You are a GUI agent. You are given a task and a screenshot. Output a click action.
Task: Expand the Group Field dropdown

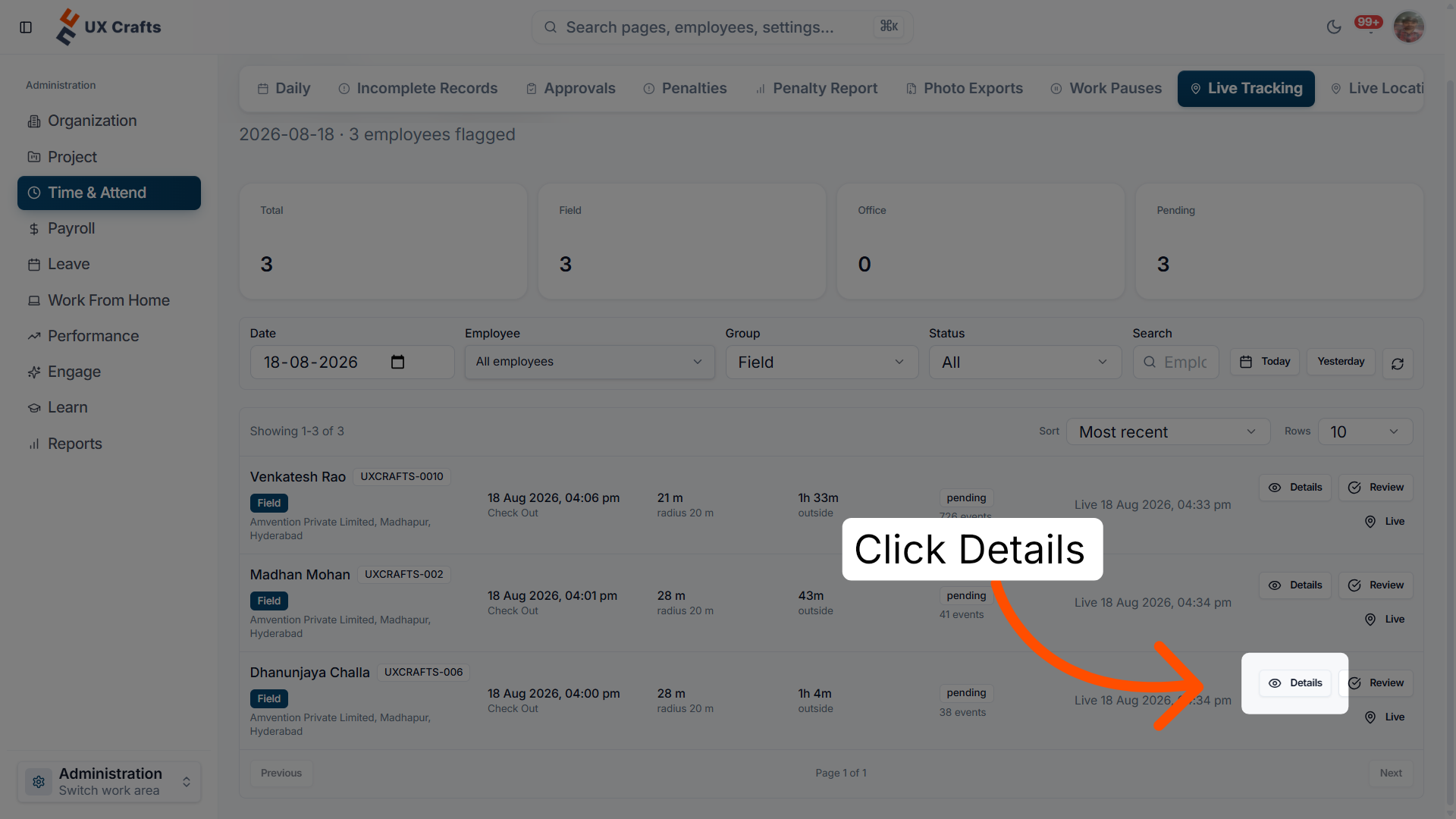click(x=822, y=362)
